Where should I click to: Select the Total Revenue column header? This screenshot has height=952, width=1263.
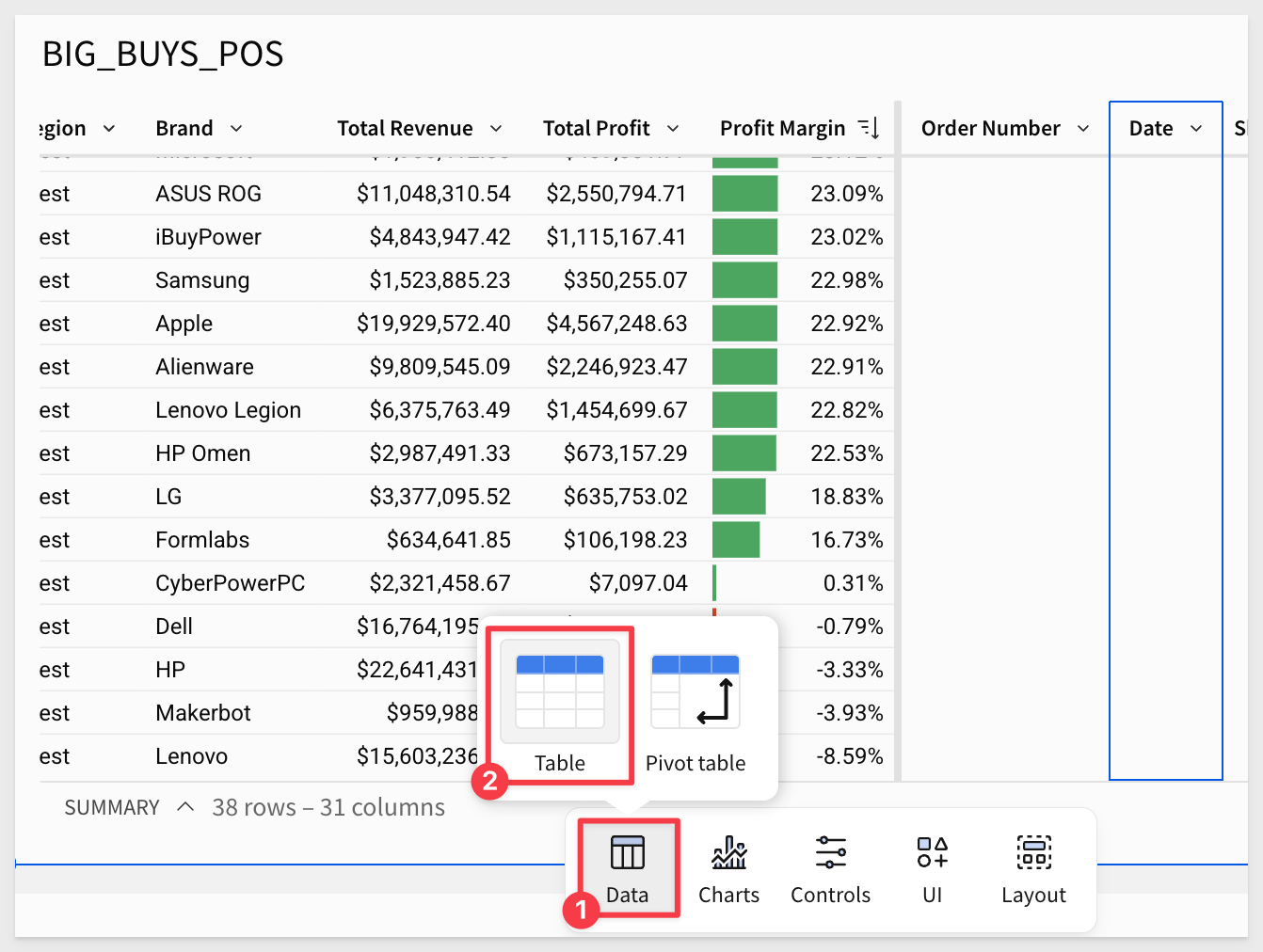(405, 128)
